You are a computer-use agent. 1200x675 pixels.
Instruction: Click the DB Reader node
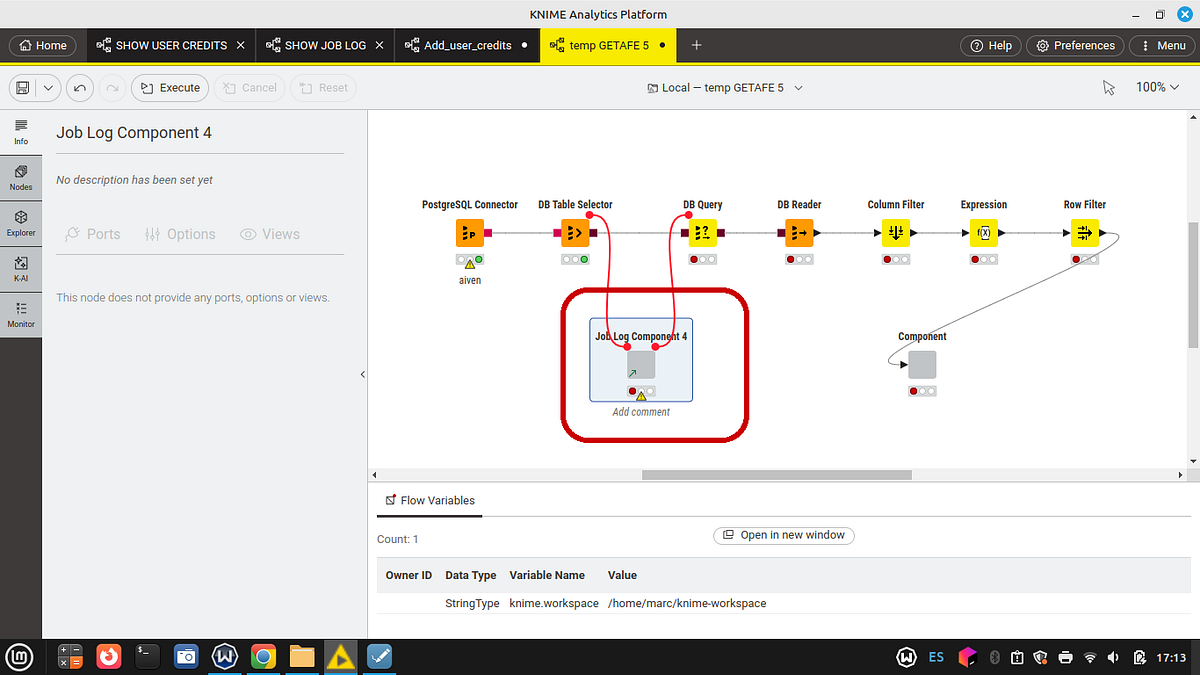pos(799,233)
